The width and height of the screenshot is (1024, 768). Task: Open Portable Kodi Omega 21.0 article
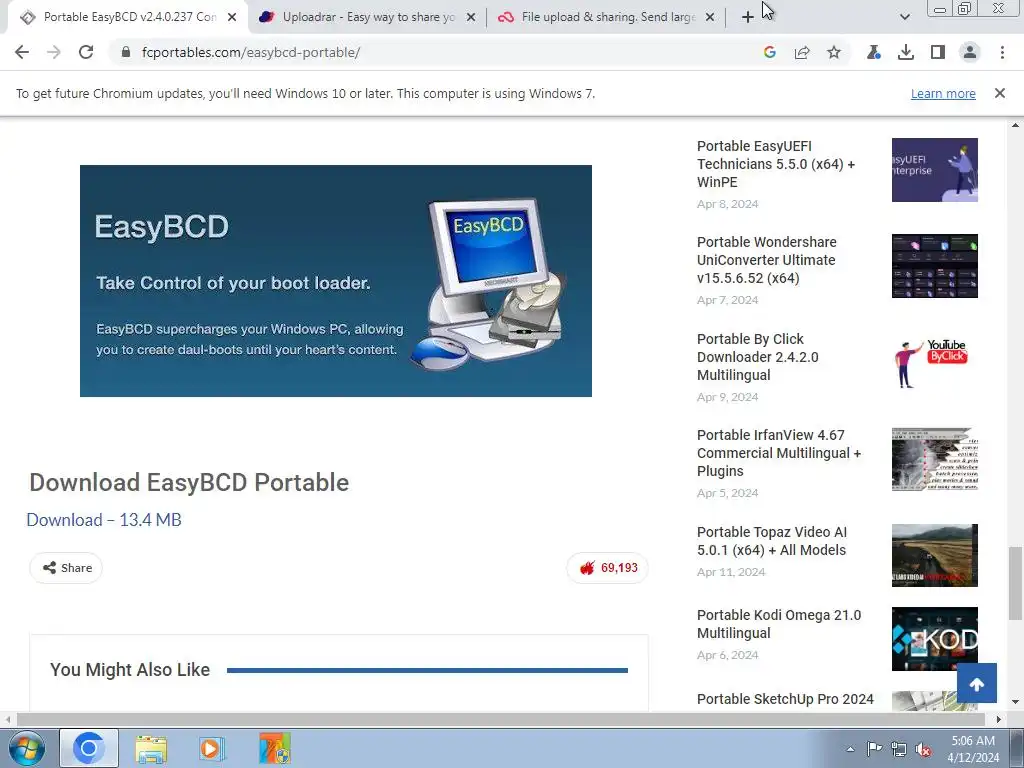pos(779,624)
